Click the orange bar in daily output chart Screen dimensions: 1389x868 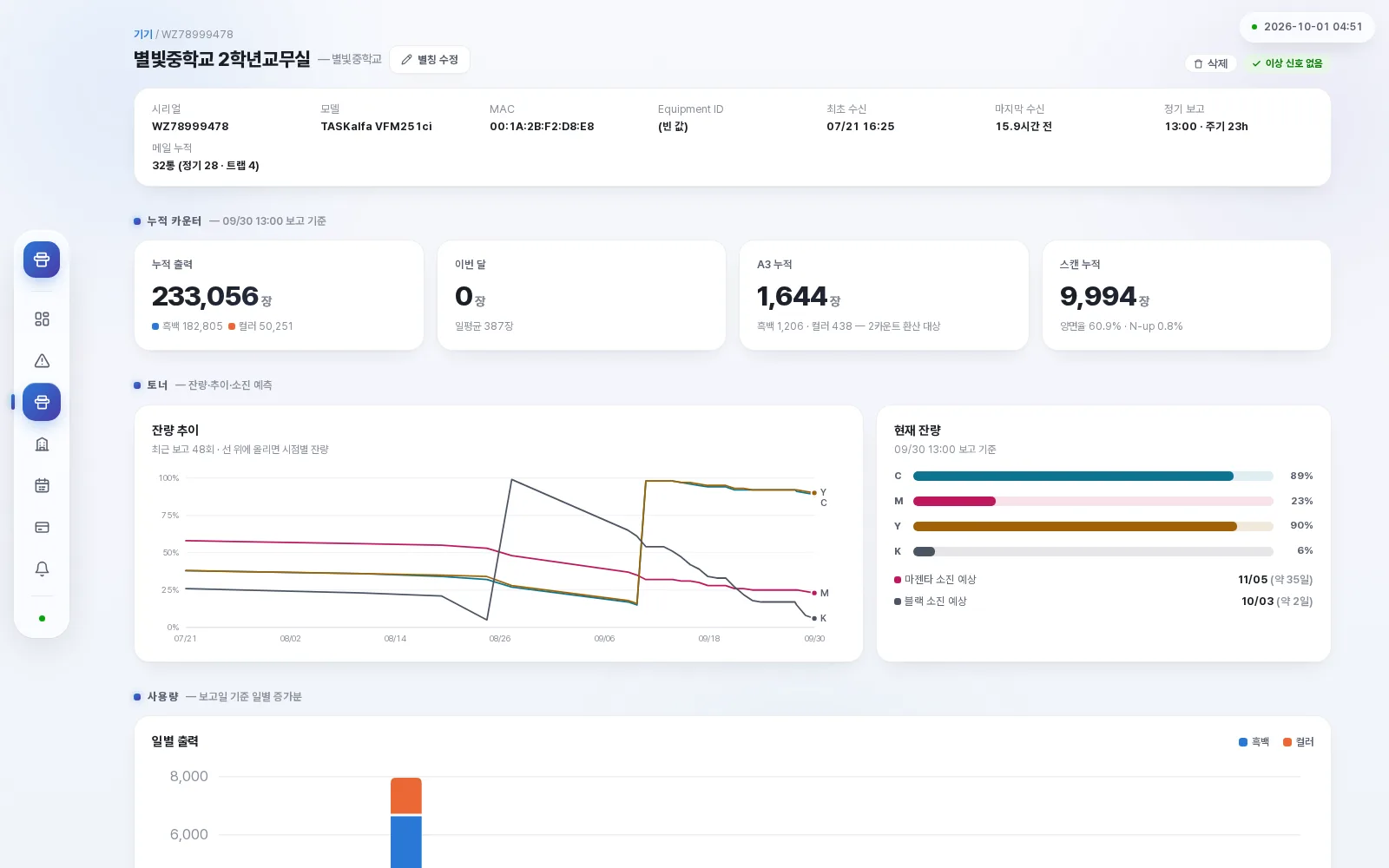(406, 796)
